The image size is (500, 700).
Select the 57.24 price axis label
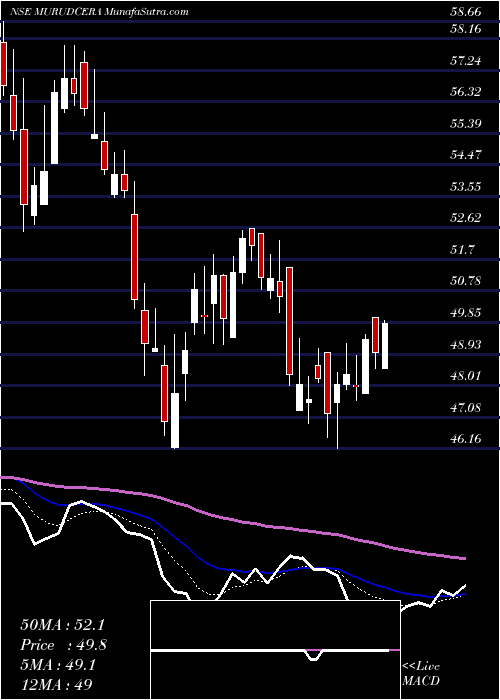[x=465, y=60]
